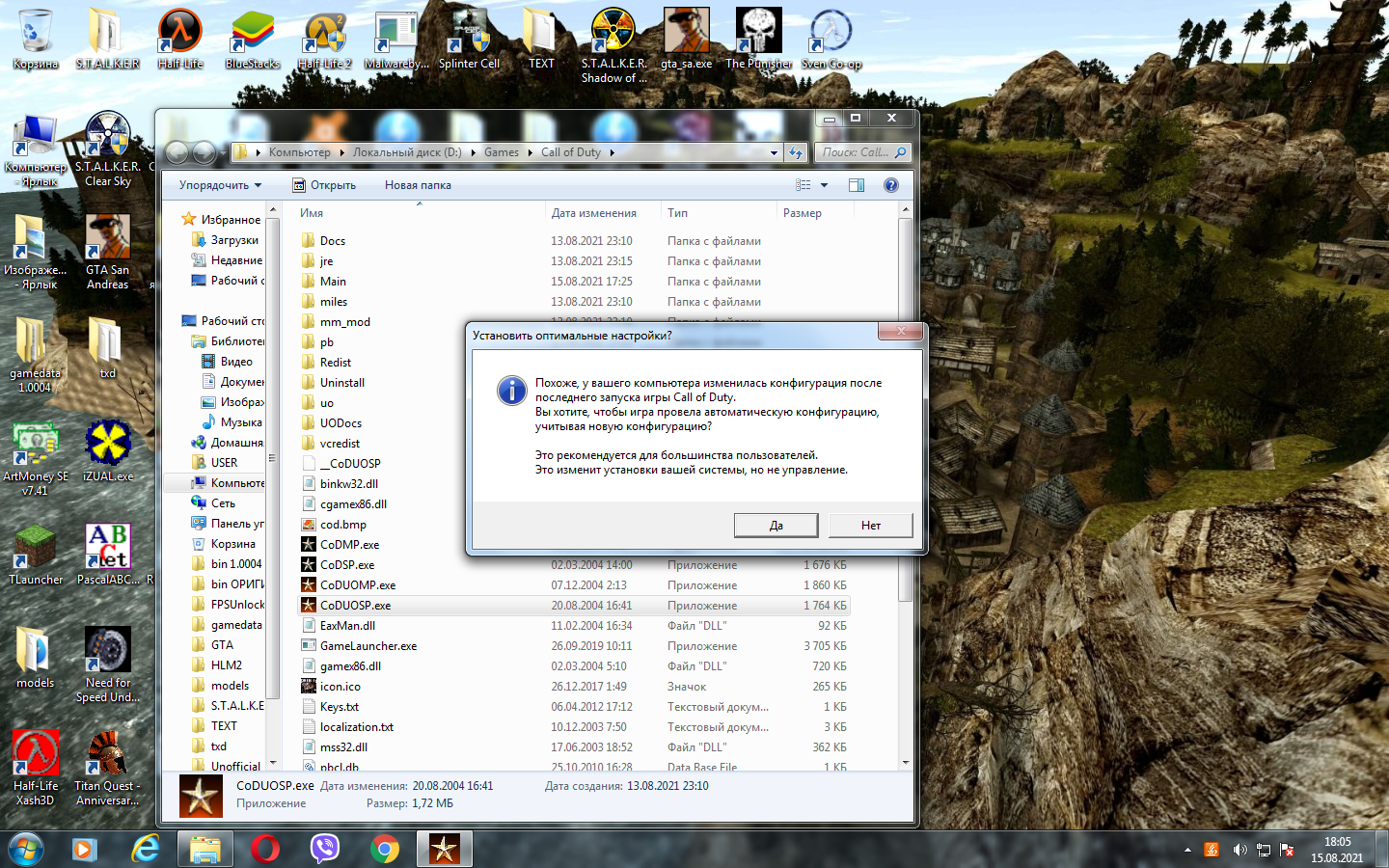Open Need for Speed Underground shortcut
Viewport: 1389px width, 868px height.
pyautogui.click(x=108, y=665)
